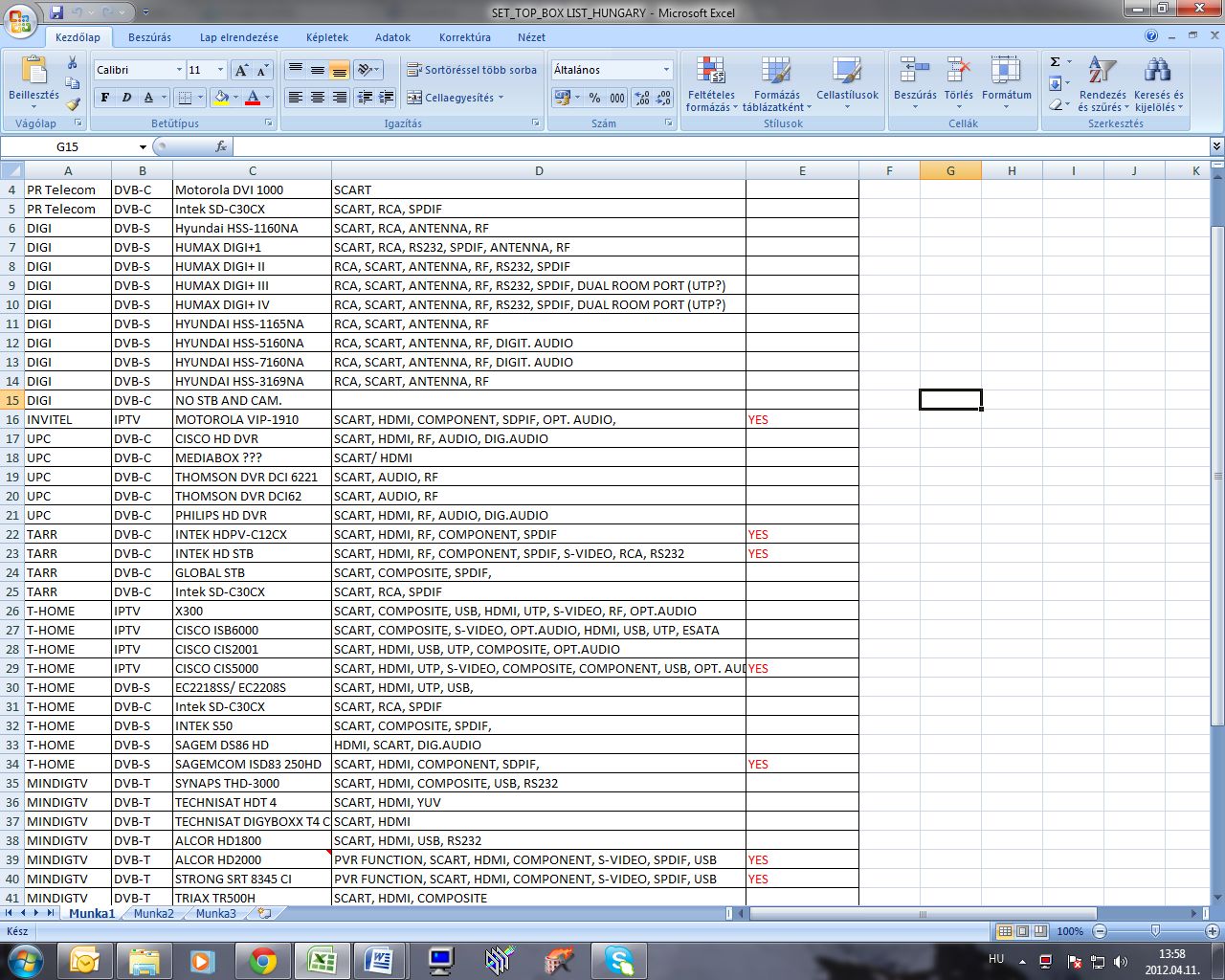This screenshot has height=980, width=1225.
Task: Click the zoom slider handle
Action: (1155, 931)
